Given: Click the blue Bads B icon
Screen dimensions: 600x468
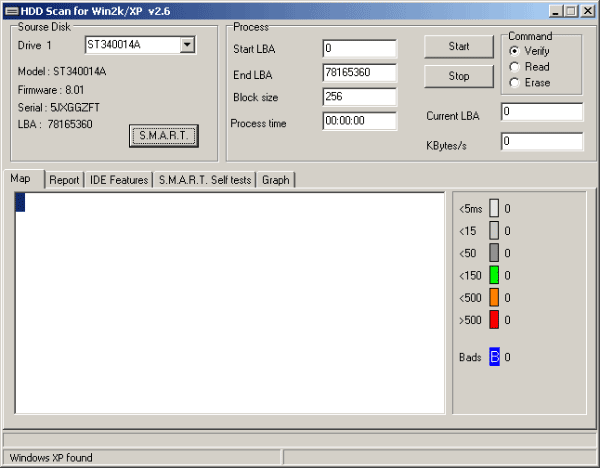Looking at the screenshot, I should pos(494,357).
